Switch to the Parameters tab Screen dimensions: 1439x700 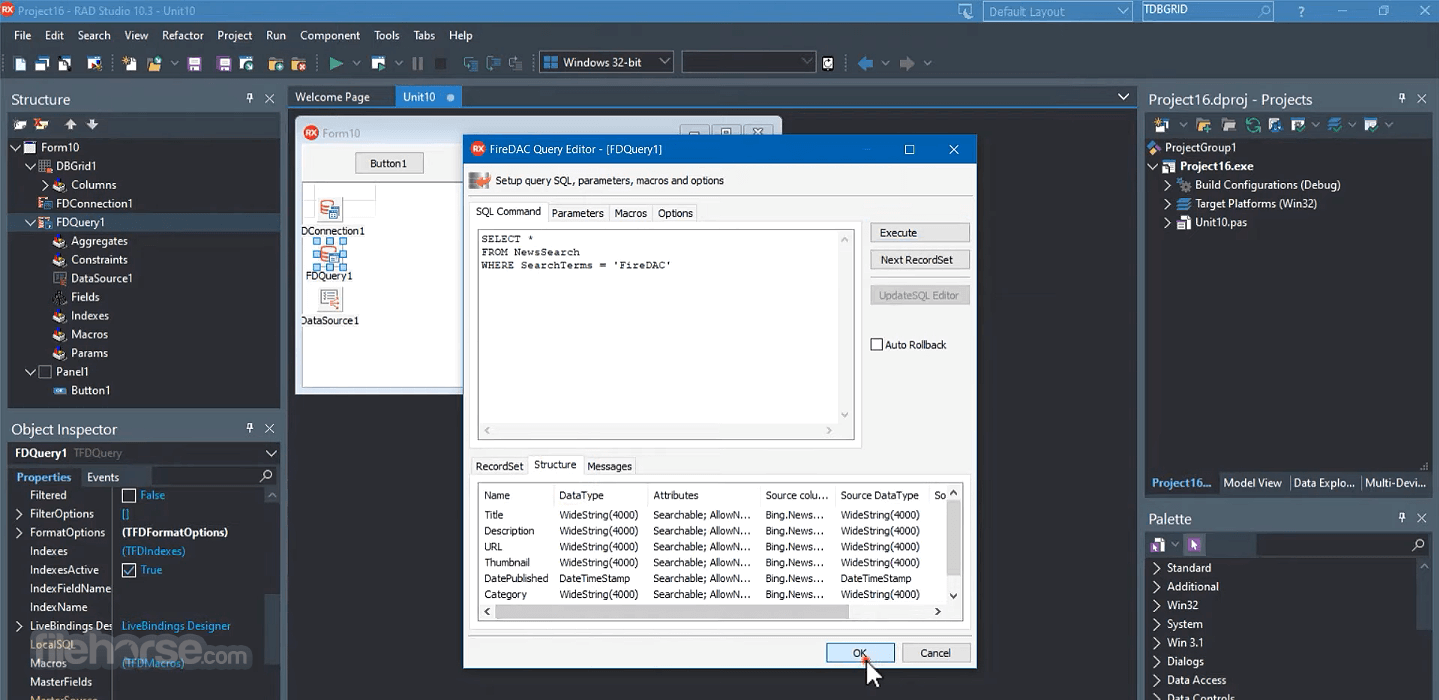(x=578, y=213)
